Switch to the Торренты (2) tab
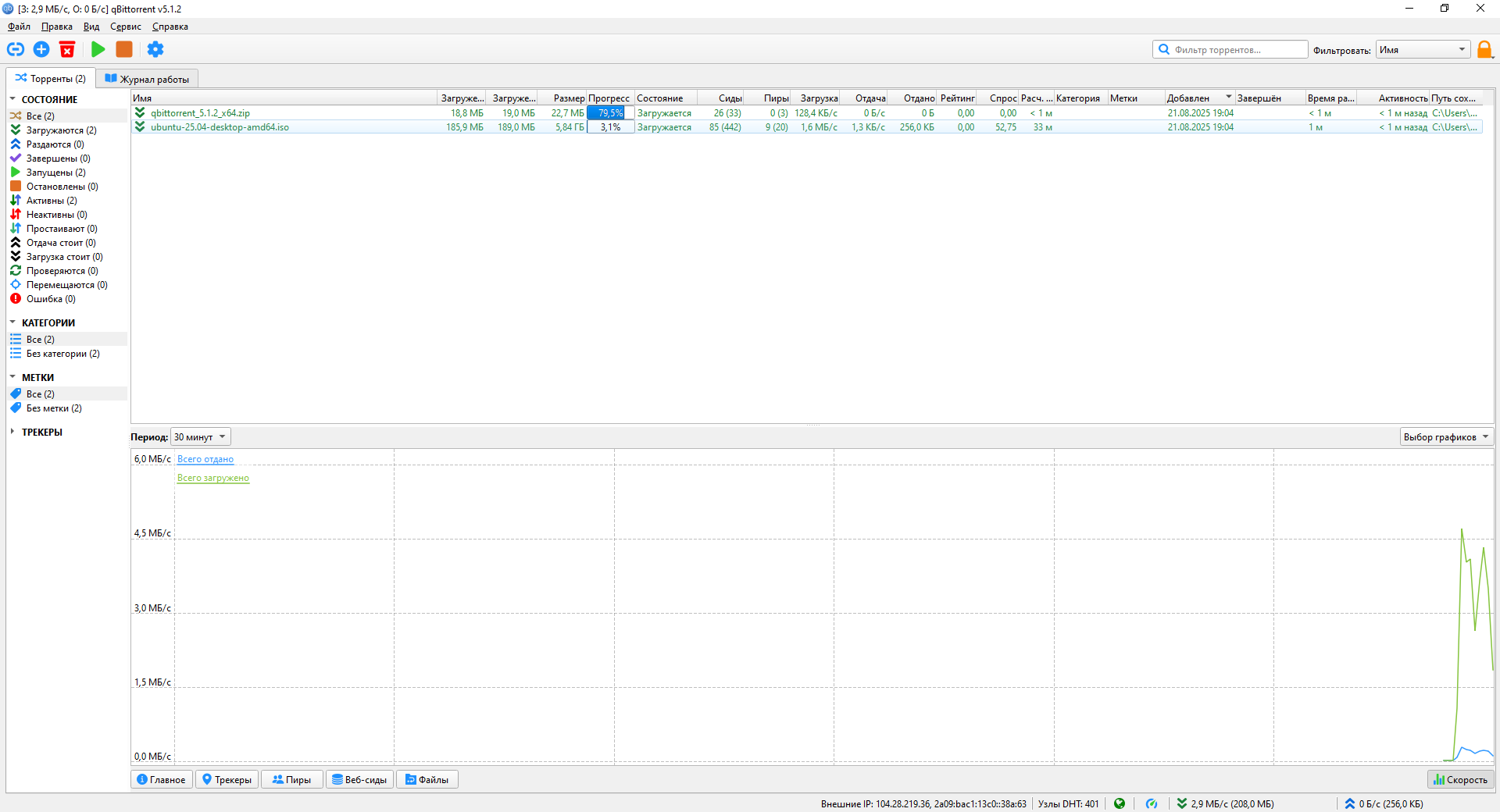The width and height of the screenshot is (1500, 812). pos(51,78)
